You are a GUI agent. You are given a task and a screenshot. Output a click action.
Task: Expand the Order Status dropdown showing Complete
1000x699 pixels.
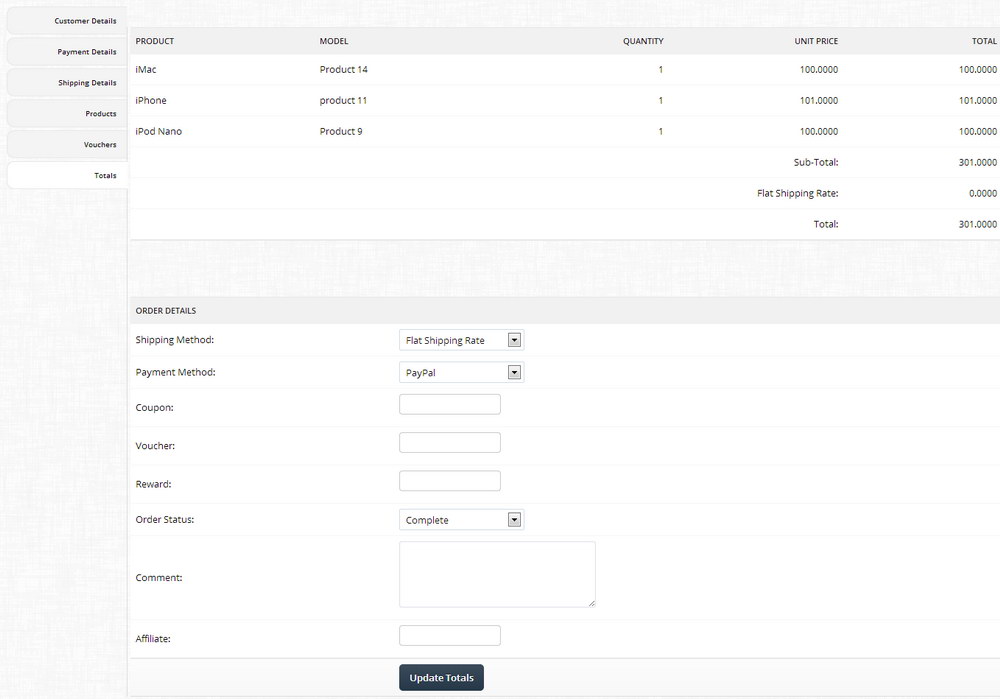coord(461,520)
